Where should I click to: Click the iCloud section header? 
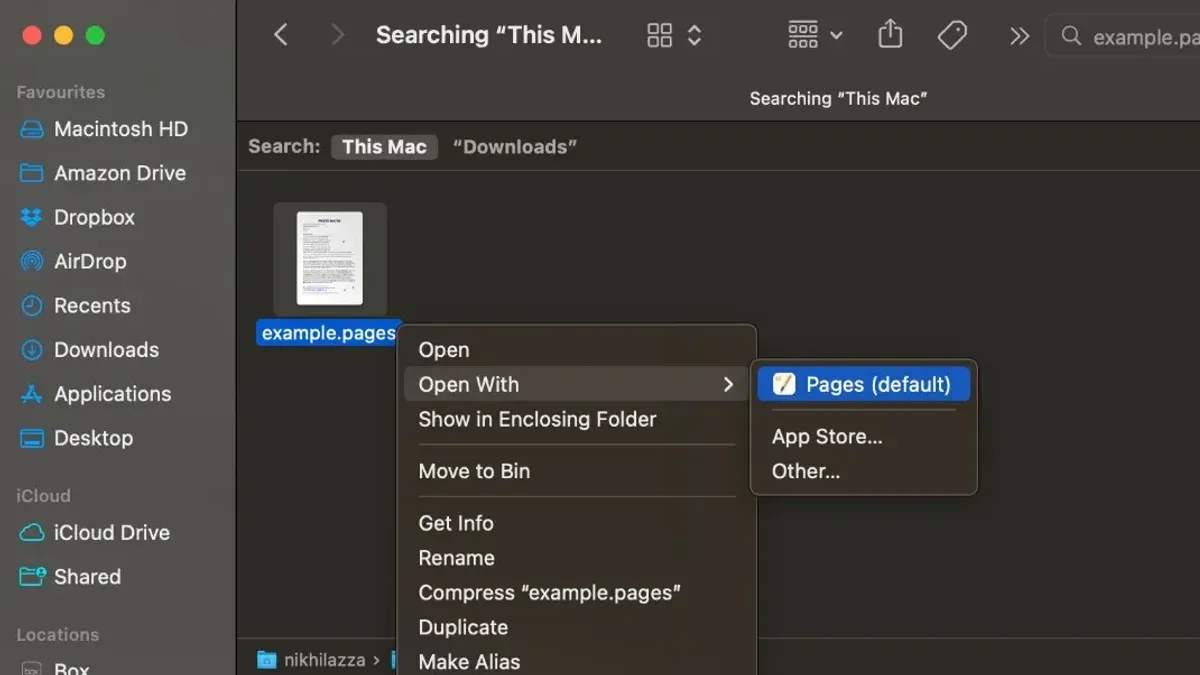click(x=43, y=495)
